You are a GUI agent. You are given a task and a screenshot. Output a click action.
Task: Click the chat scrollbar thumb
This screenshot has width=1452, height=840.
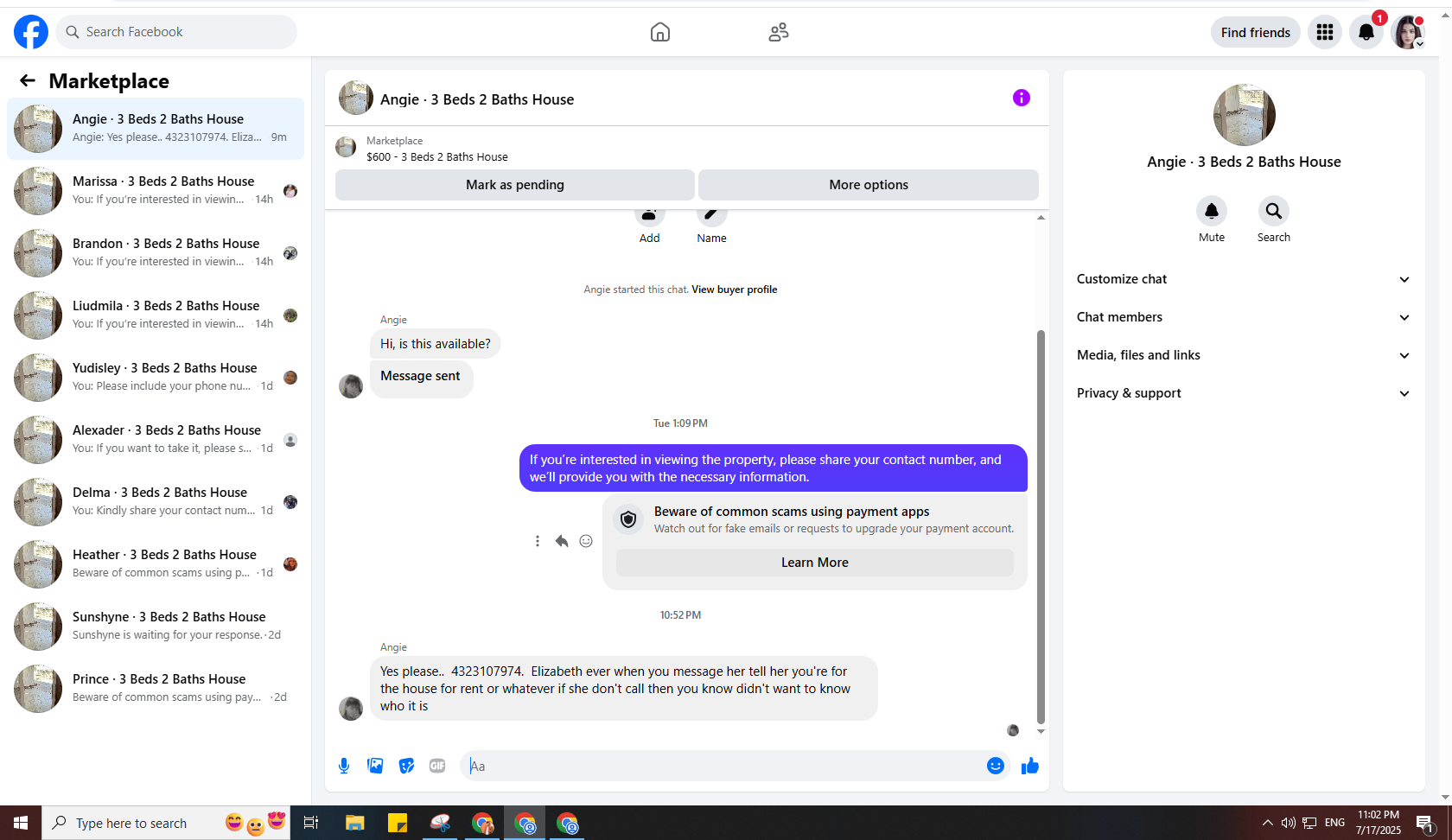coord(1041,527)
